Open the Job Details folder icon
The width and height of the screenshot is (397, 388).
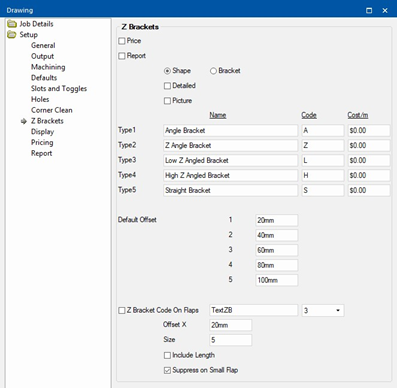point(12,24)
